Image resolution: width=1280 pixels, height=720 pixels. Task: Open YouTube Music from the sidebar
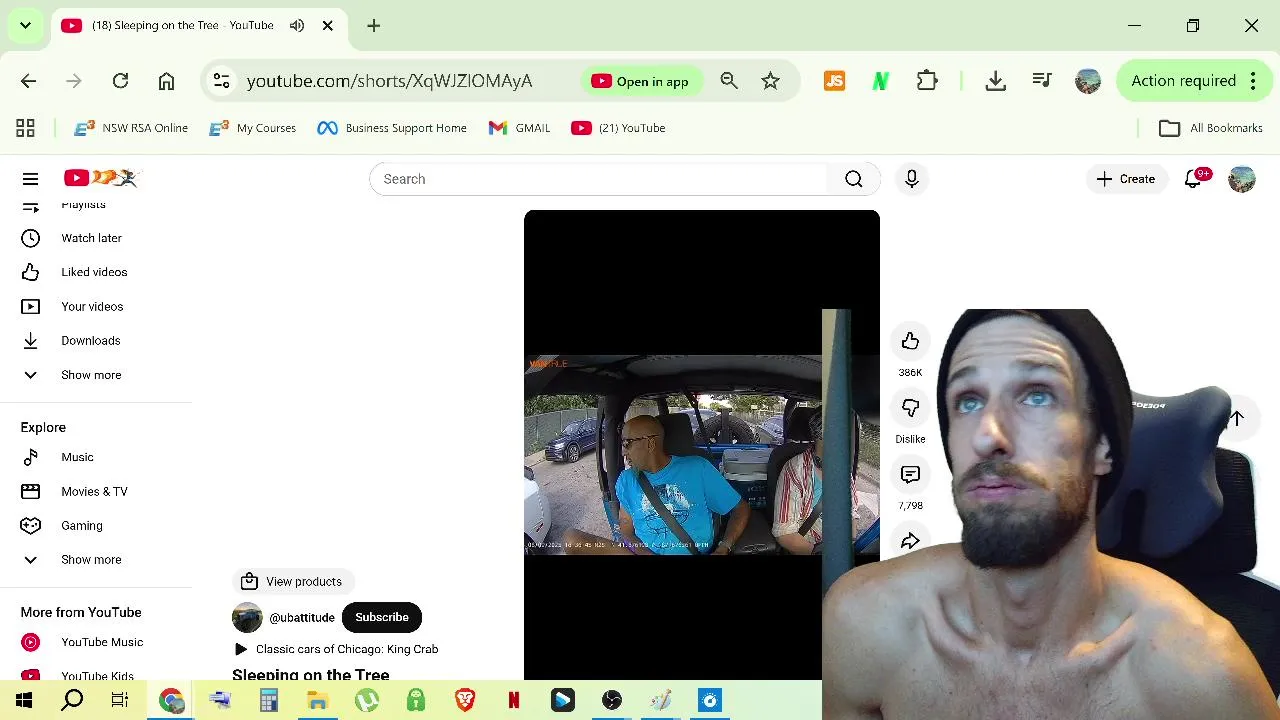pos(102,642)
